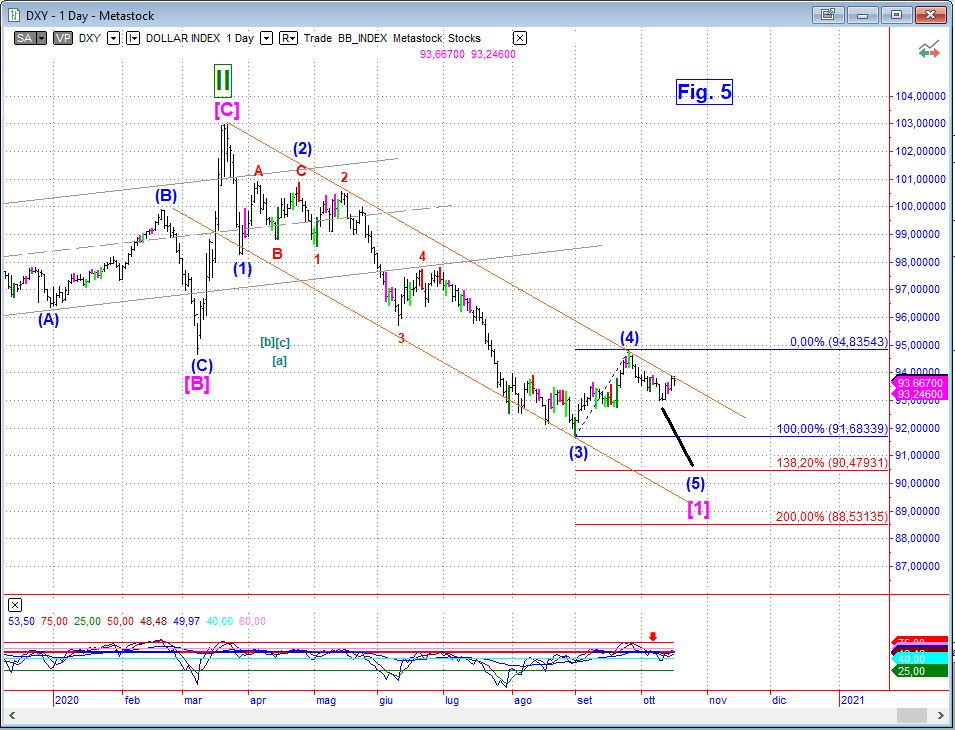The width and height of the screenshot is (955, 730).
Task: Click the blue '(3)' wave label
Action: (x=579, y=452)
